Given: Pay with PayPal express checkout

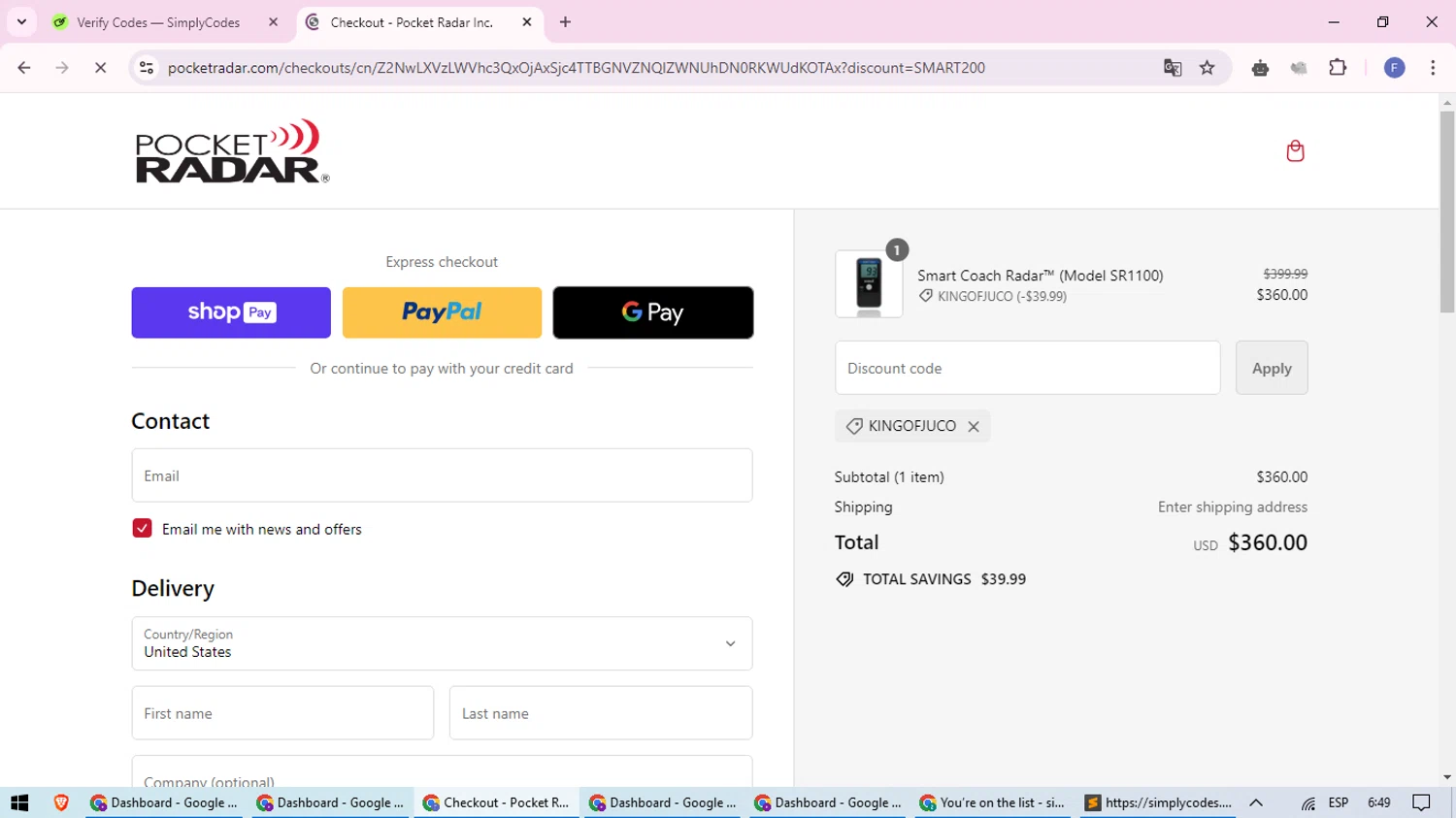Looking at the screenshot, I should point(442,312).
